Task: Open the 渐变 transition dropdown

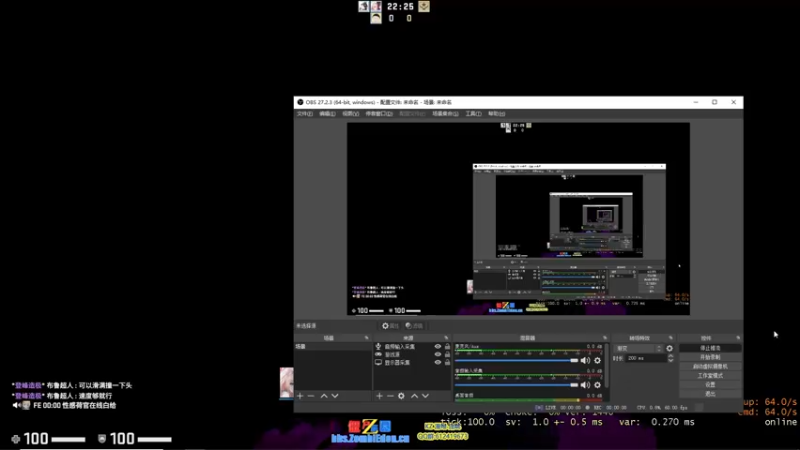Action: click(639, 348)
